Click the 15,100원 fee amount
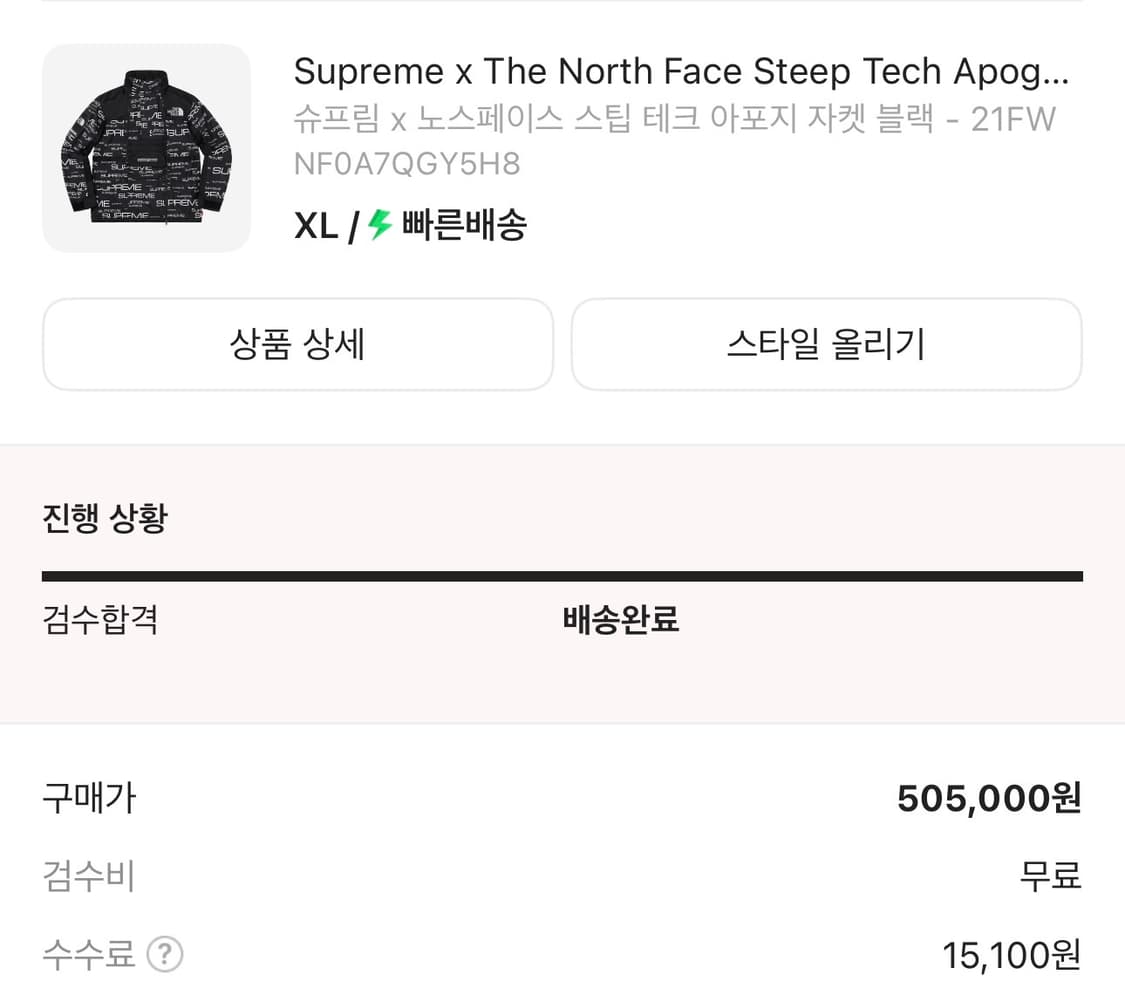 click(1010, 955)
